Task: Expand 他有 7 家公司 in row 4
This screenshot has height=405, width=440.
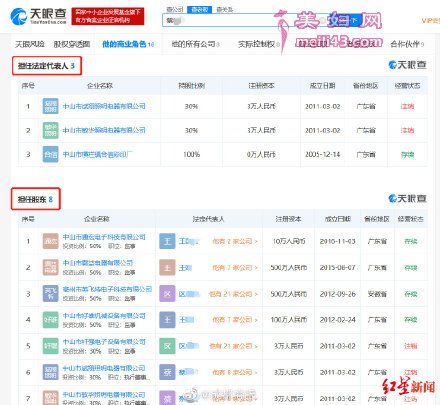Action: 235,320
